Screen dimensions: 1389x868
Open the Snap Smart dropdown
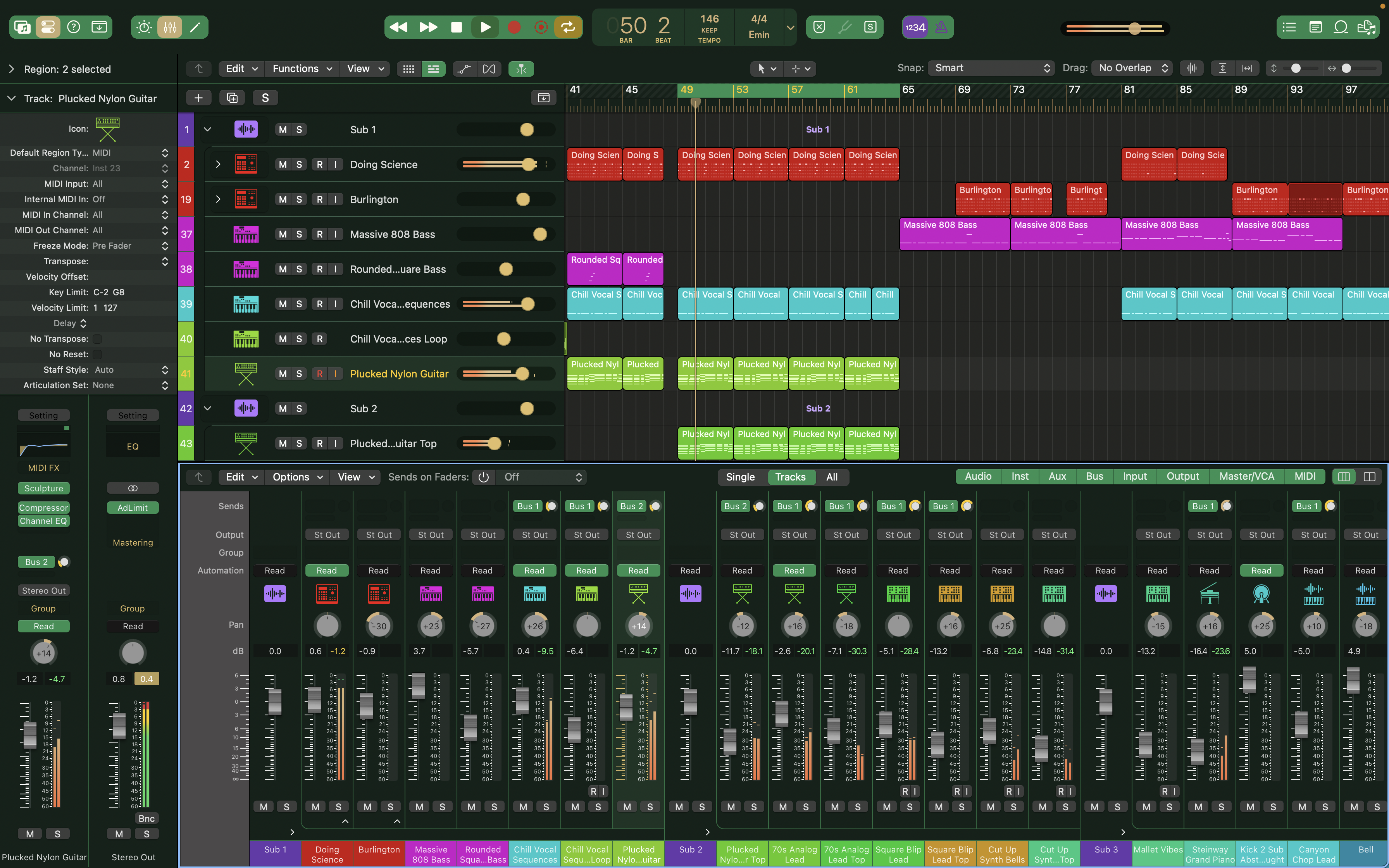point(991,68)
